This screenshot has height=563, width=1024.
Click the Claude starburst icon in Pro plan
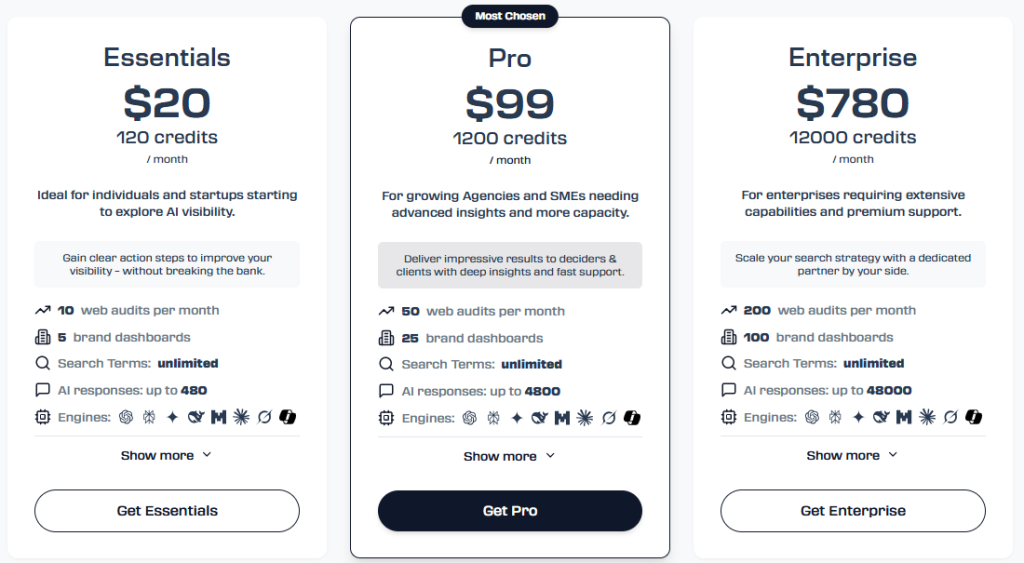pyautogui.click(x=584, y=418)
